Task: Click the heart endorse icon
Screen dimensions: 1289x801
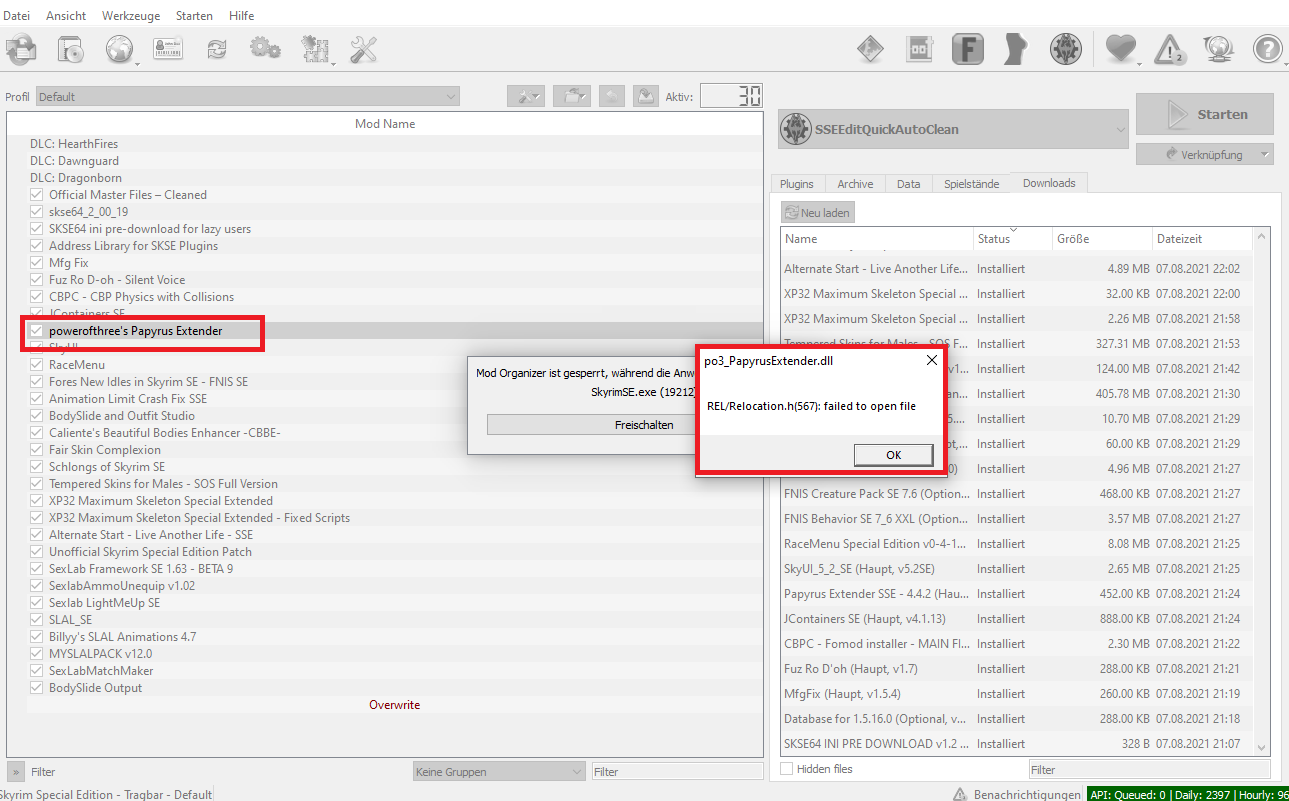Action: tap(1120, 49)
